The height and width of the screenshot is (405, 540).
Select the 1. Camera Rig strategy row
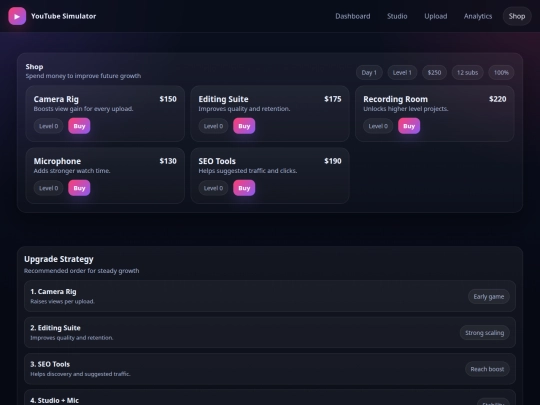point(270,296)
